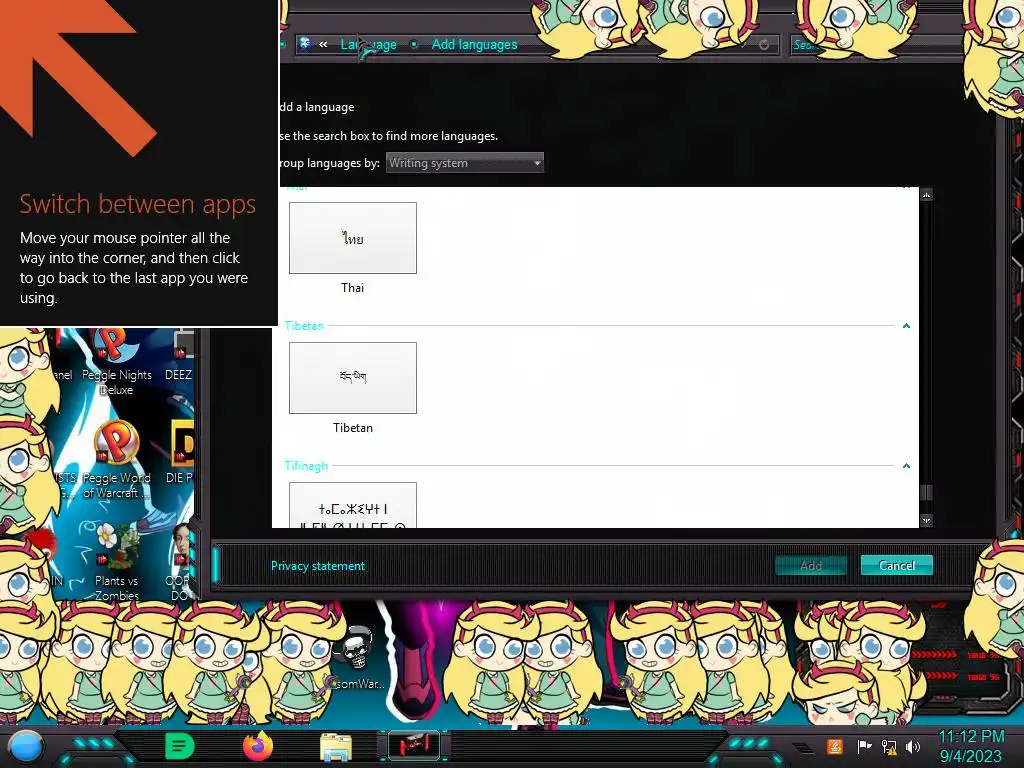Open the DEEZ desktop shortcut
Image resolution: width=1024 pixels, height=768 pixels.
179,356
